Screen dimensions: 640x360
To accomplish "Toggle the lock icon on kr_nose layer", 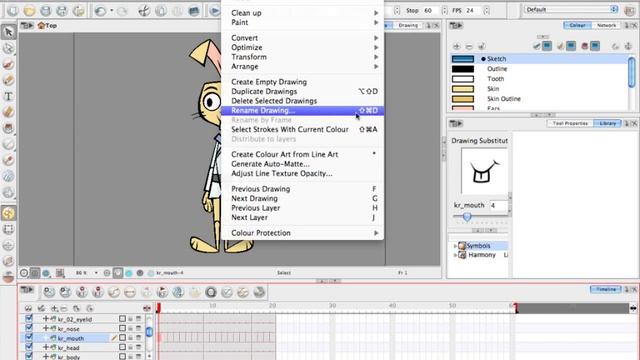I will 130,329.
